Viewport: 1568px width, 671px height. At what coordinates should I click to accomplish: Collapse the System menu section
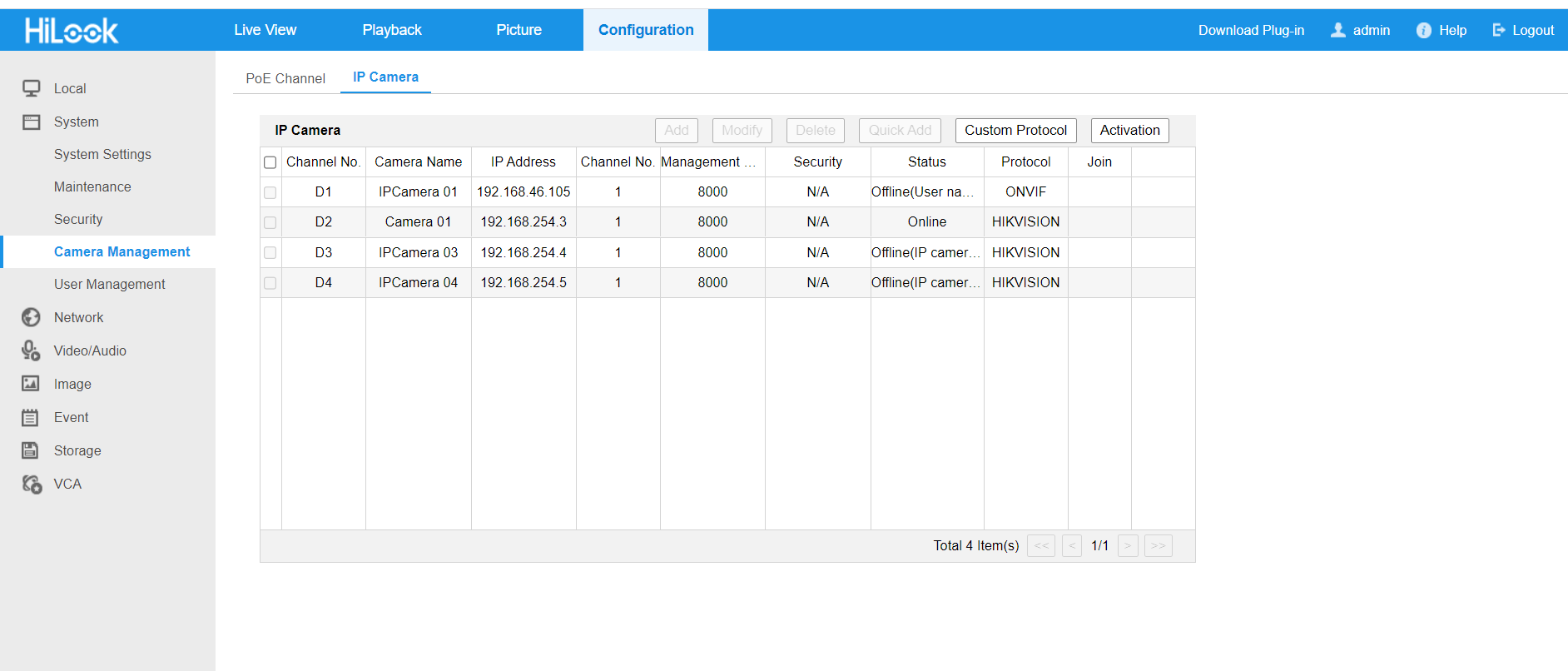[76, 122]
